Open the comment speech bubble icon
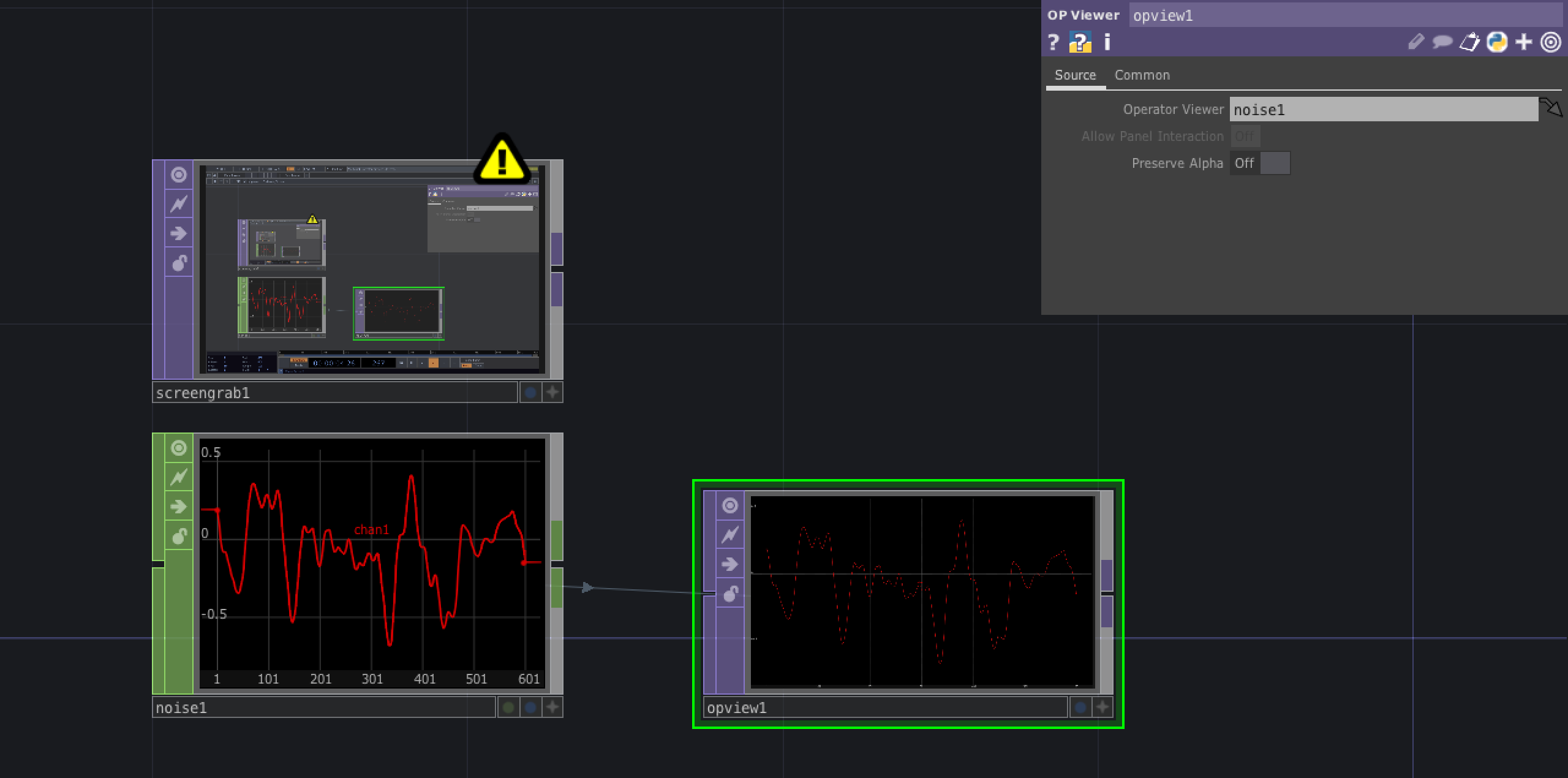 [1442, 42]
